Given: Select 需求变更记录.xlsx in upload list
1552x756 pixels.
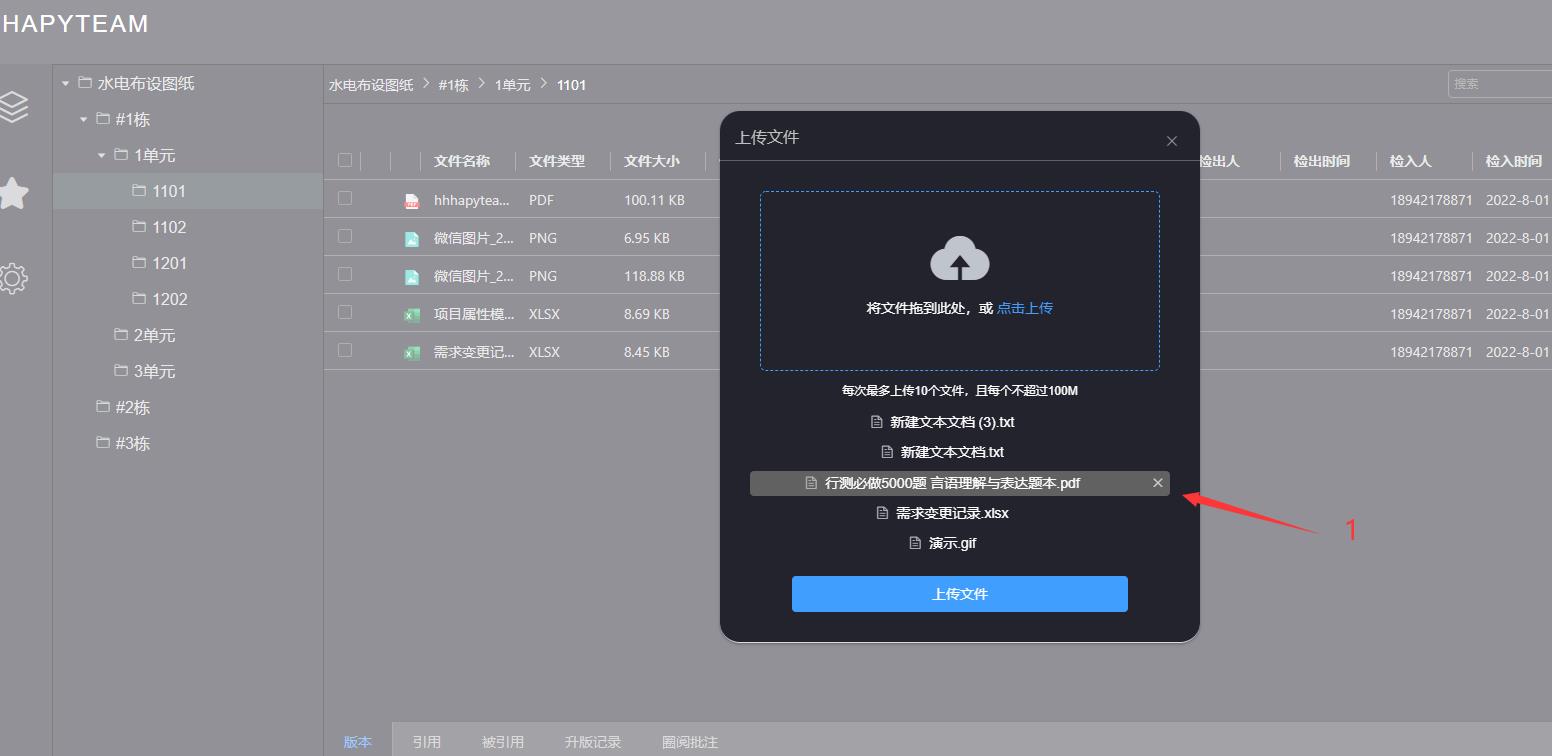Looking at the screenshot, I should (x=952, y=513).
